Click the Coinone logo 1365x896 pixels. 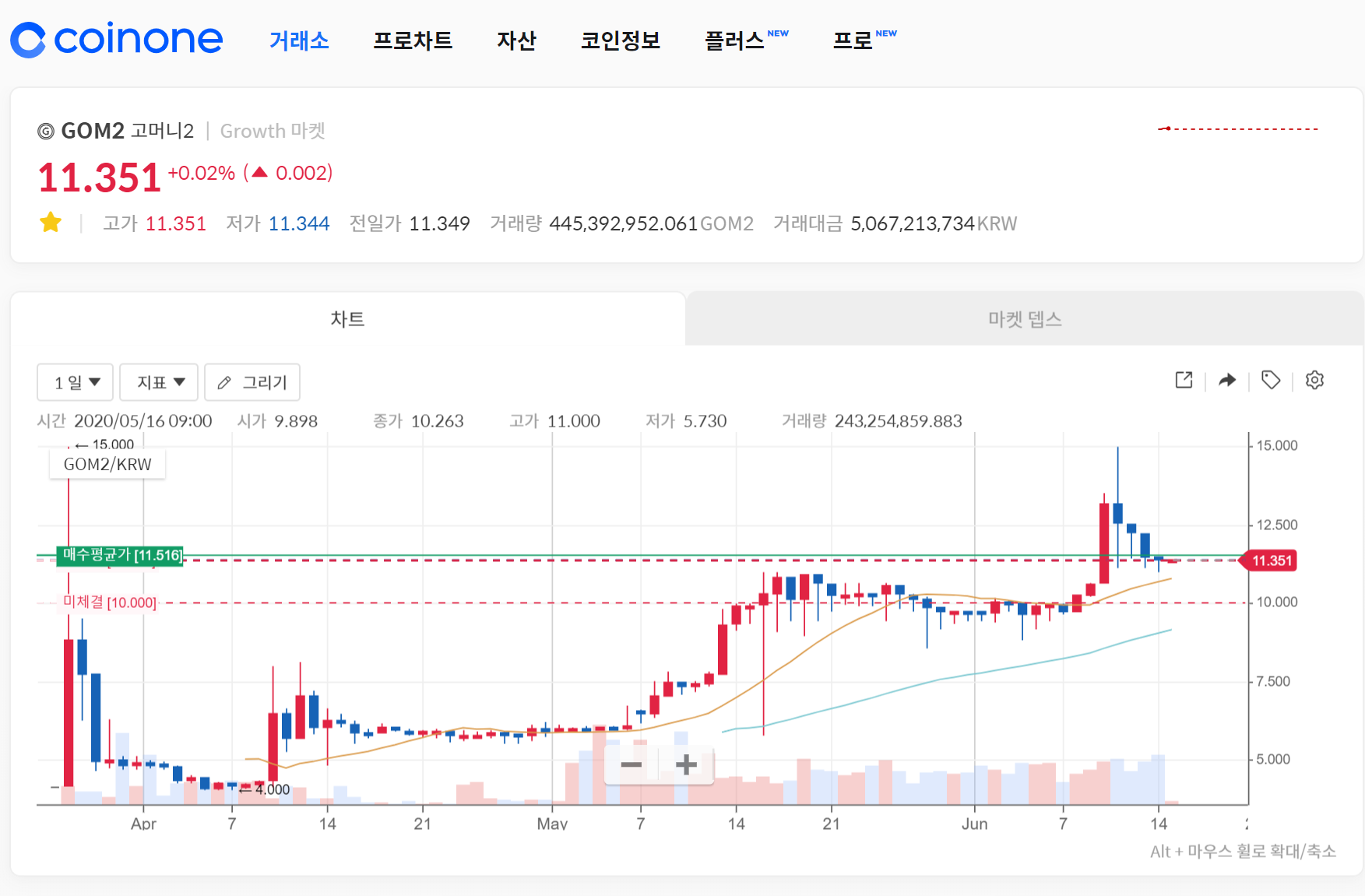click(117, 39)
